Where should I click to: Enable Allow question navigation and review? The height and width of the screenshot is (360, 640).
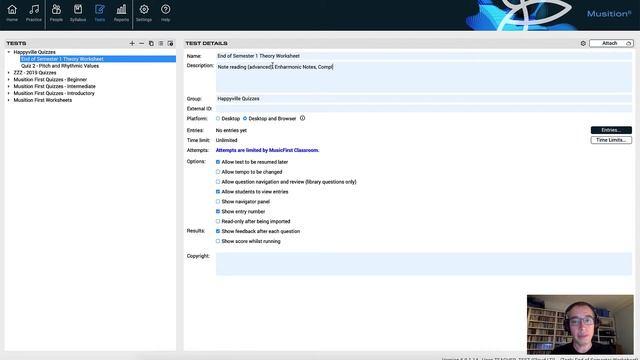(x=218, y=182)
